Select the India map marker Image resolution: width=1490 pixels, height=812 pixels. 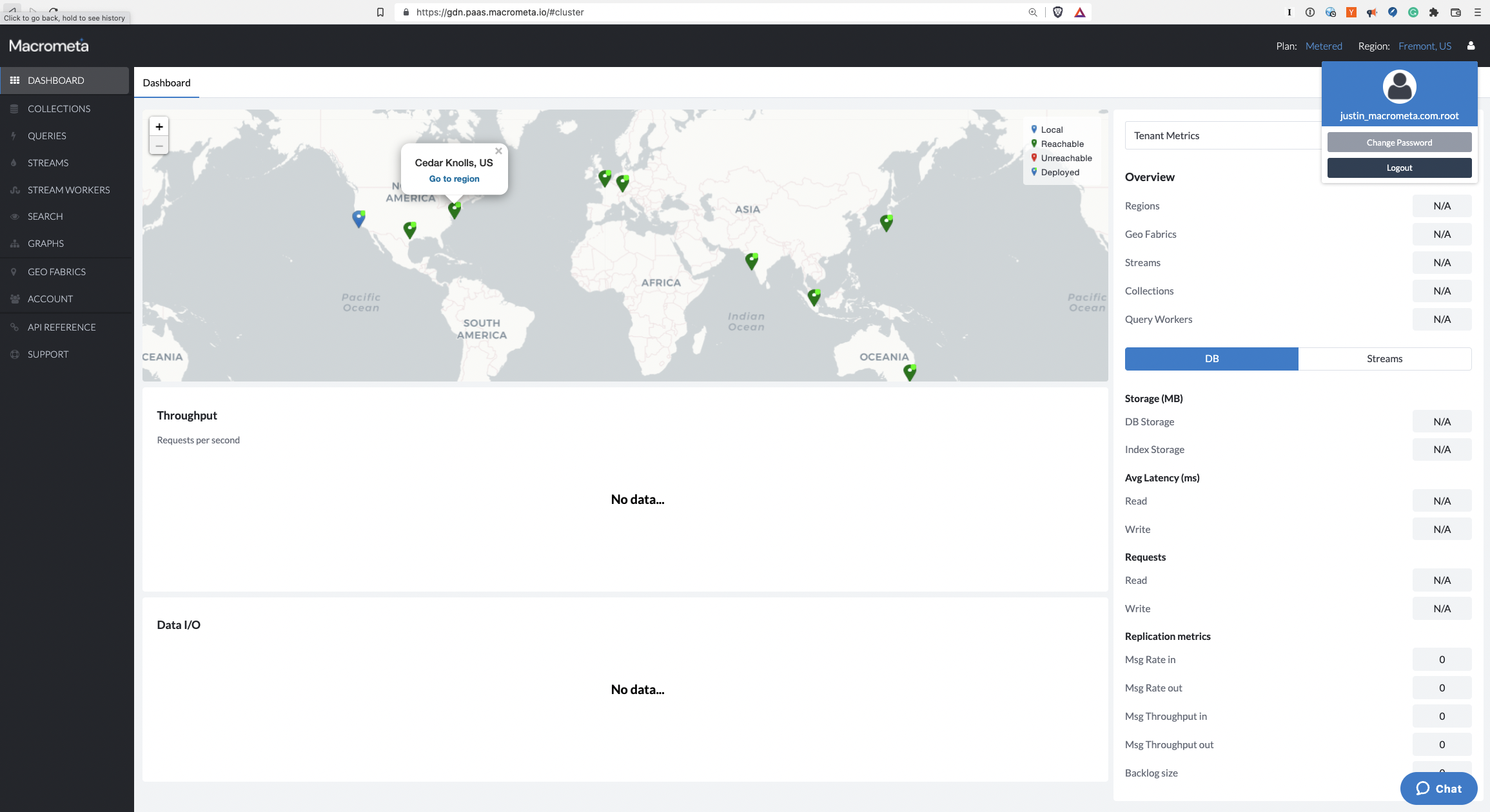pyautogui.click(x=752, y=261)
